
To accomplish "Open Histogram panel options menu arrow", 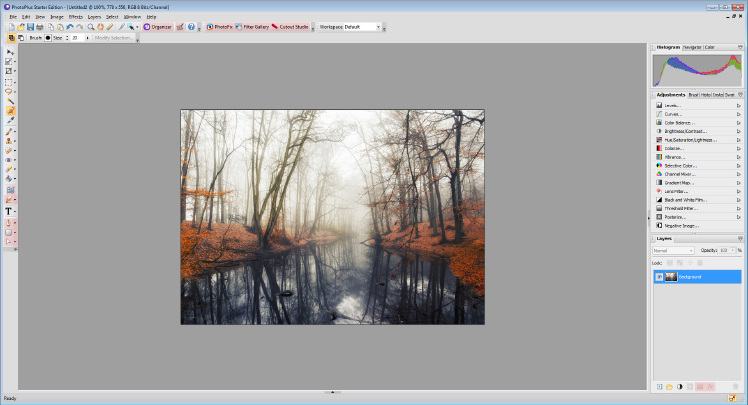I will point(740,47).
